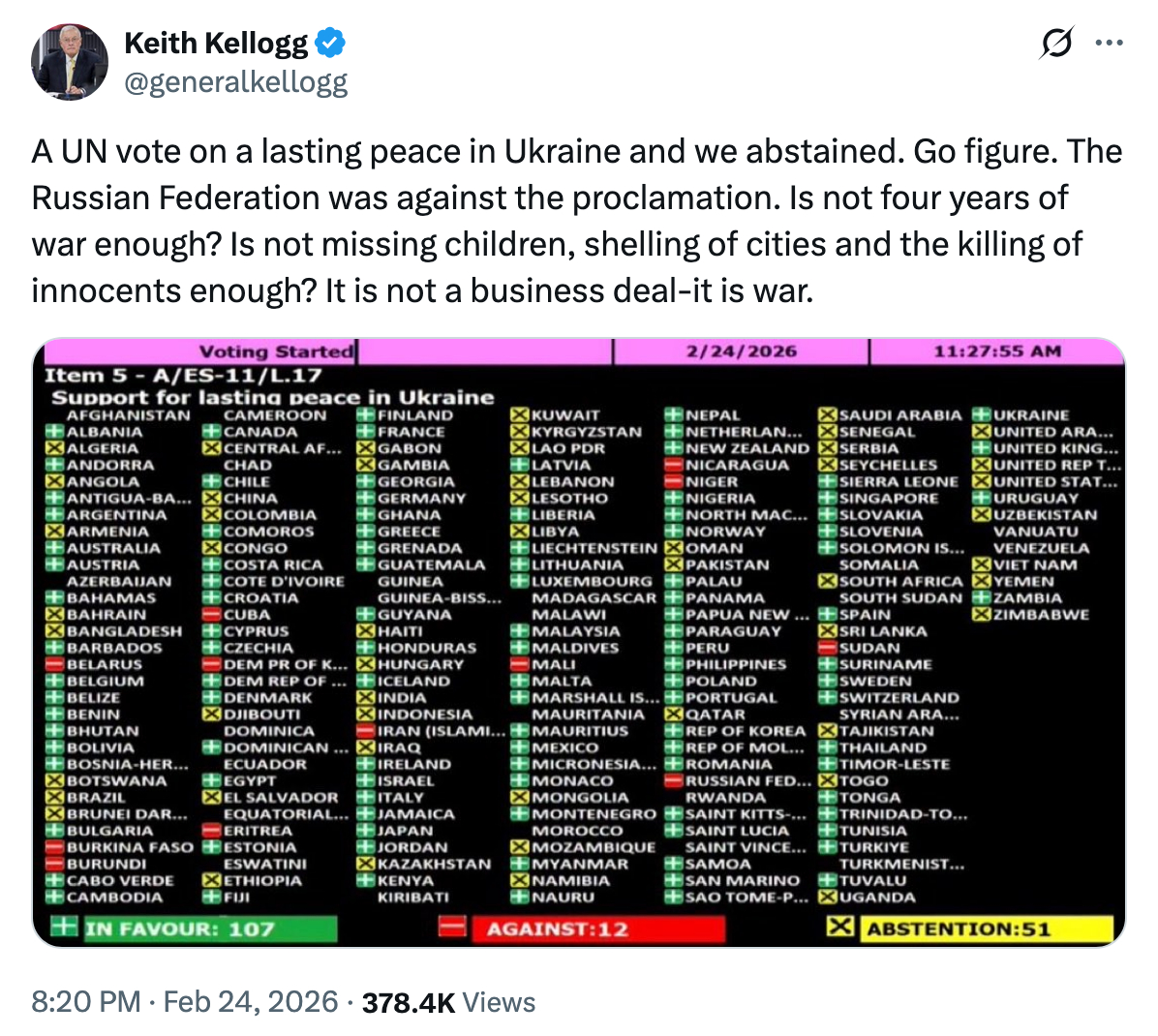1158x1036 pixels.
Task: Click the 8:20 PM Feb 24, 2026 timestamp
Action: (x=185, y=1001)
